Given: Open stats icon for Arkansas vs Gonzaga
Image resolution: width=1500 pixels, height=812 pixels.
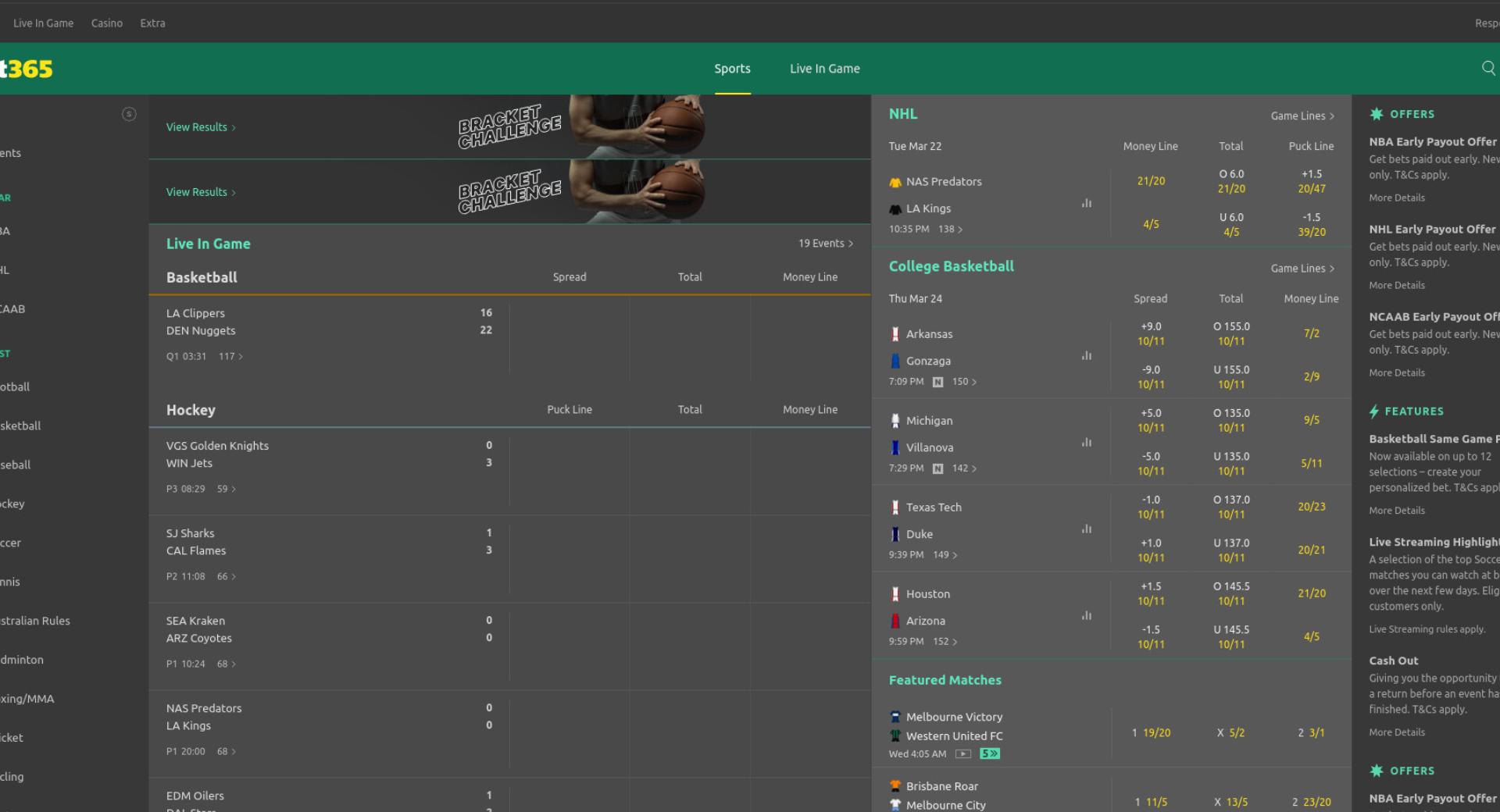Looking at the screenshot, I should 1086,355.
